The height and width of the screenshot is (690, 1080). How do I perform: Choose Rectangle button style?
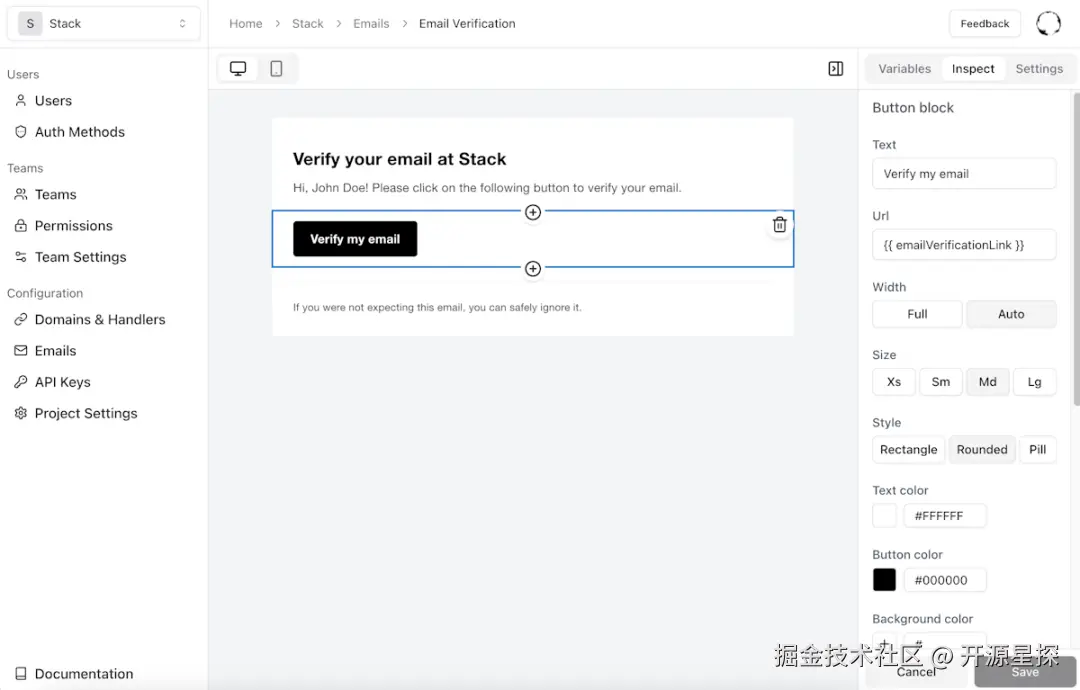(908, 450)
